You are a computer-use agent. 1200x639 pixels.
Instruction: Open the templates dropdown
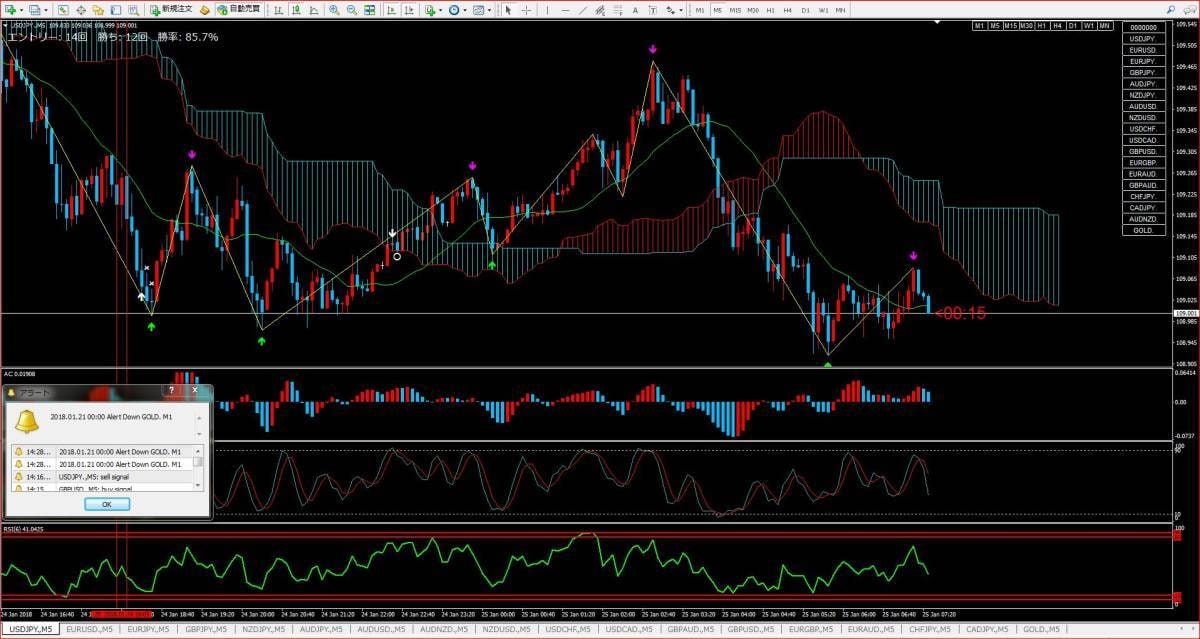point(482,9)
